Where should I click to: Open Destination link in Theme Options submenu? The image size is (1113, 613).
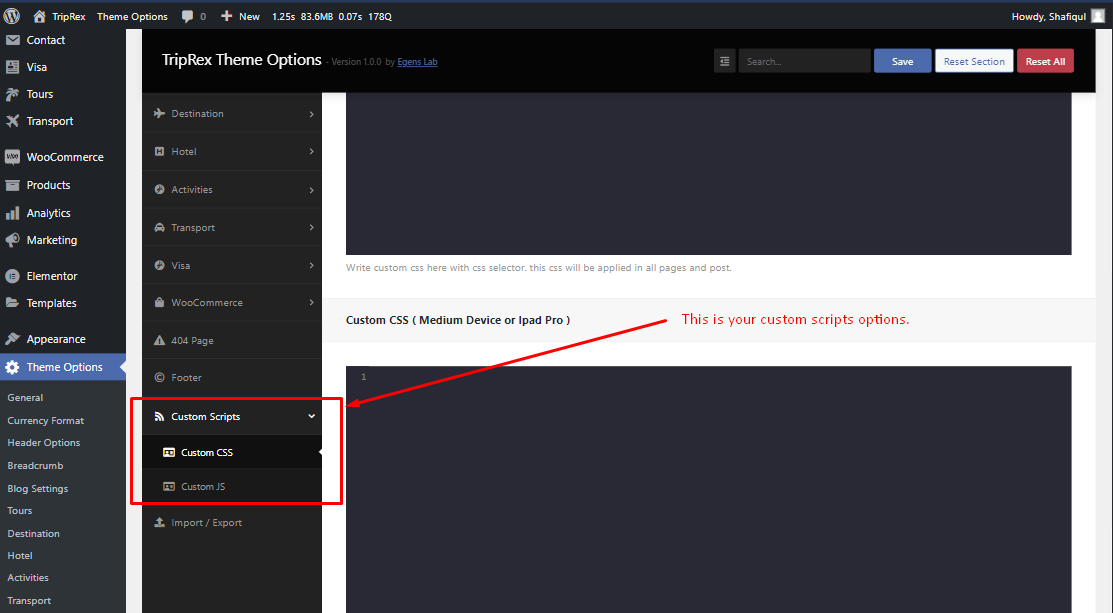[x=33, y=533]
